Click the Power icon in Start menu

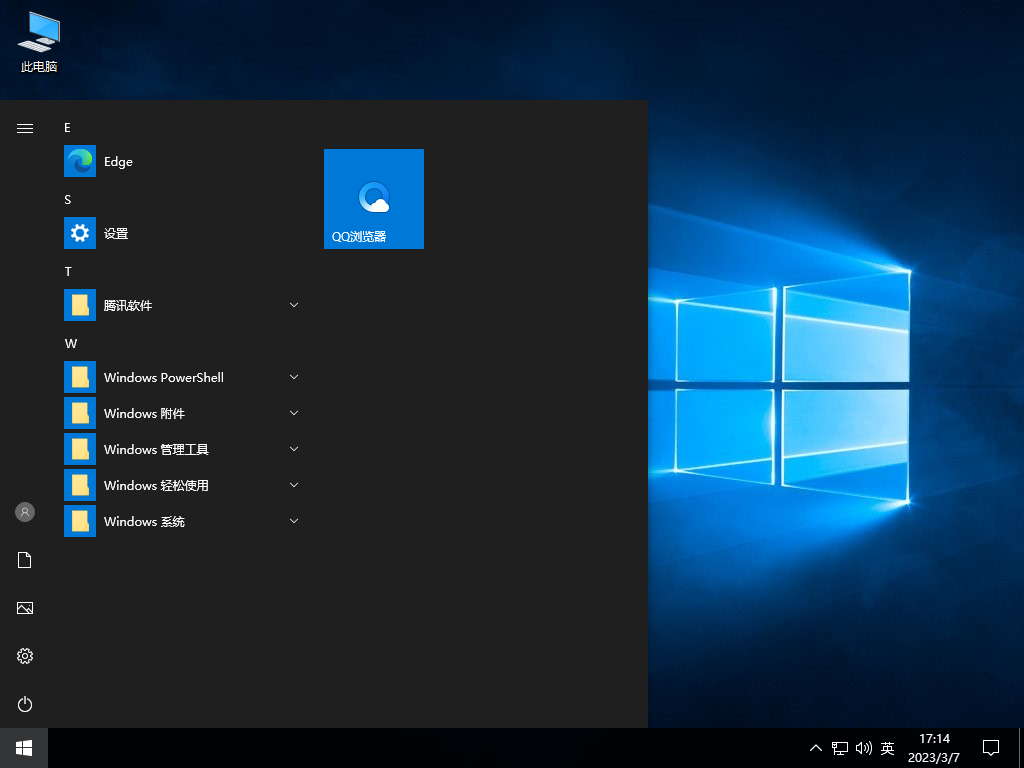(24, 704)
